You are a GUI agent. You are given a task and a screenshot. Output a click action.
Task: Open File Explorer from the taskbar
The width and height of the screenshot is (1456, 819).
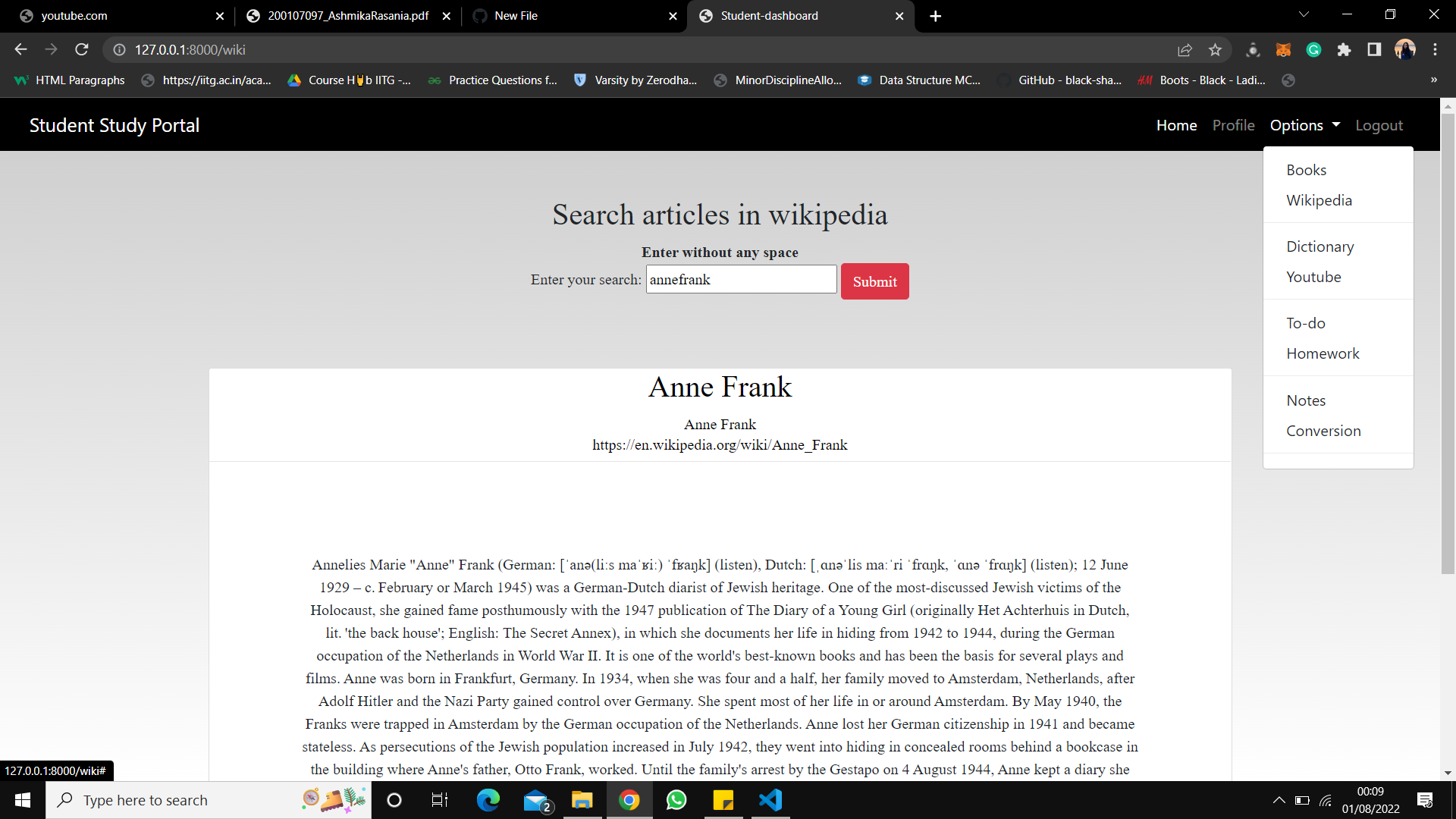582,800
